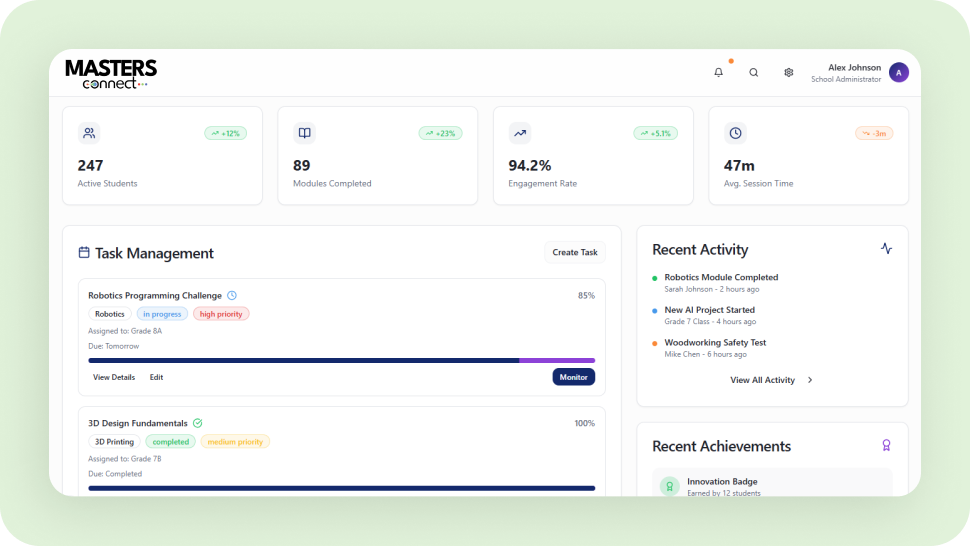
Task: Open the notifications bell icon
Action: (718, 72)
